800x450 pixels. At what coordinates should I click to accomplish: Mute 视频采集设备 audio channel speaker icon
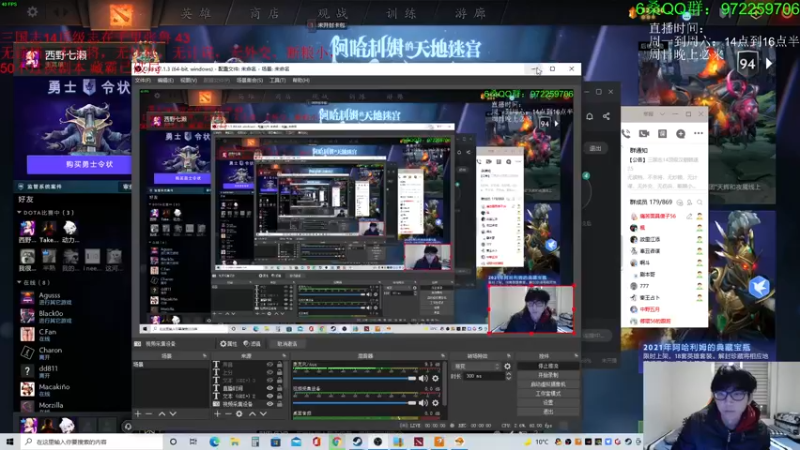point(423,403)
